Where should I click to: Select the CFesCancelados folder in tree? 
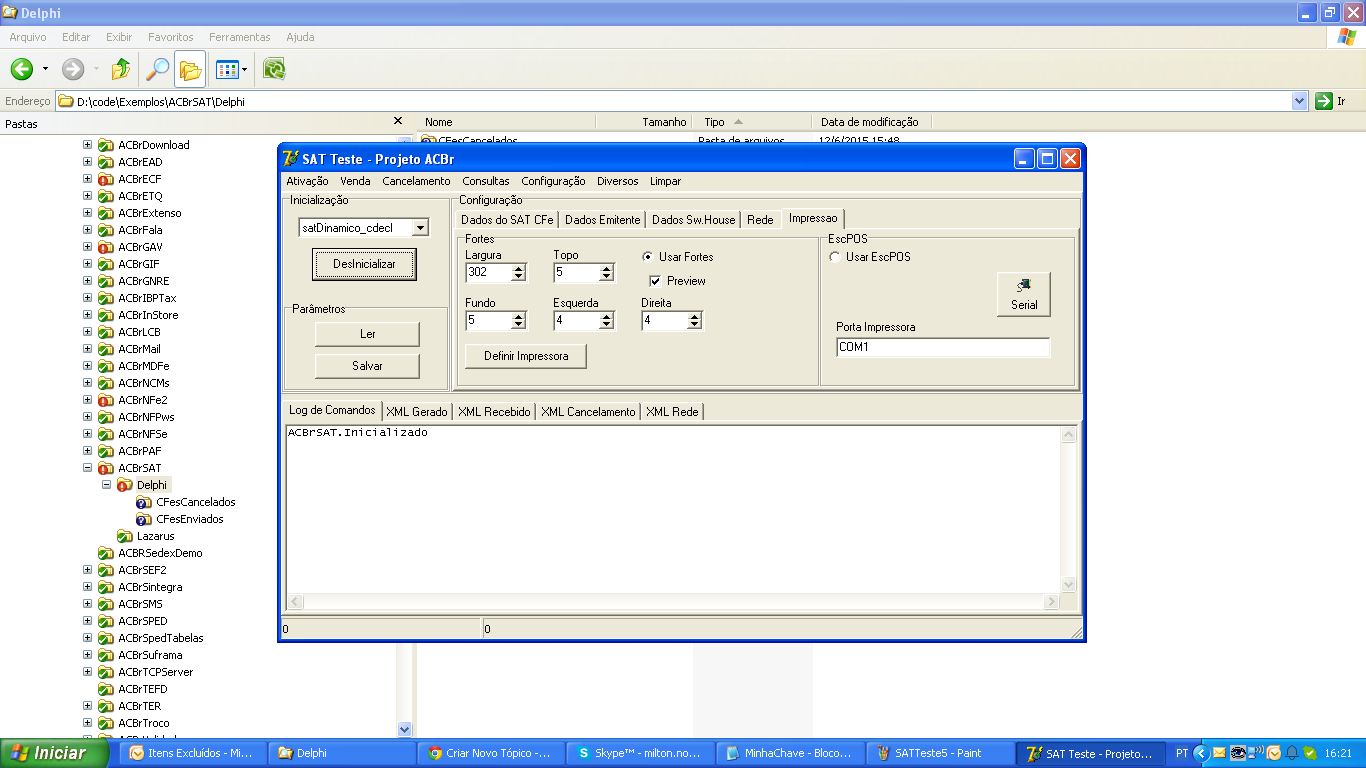[x=196, y=502]
